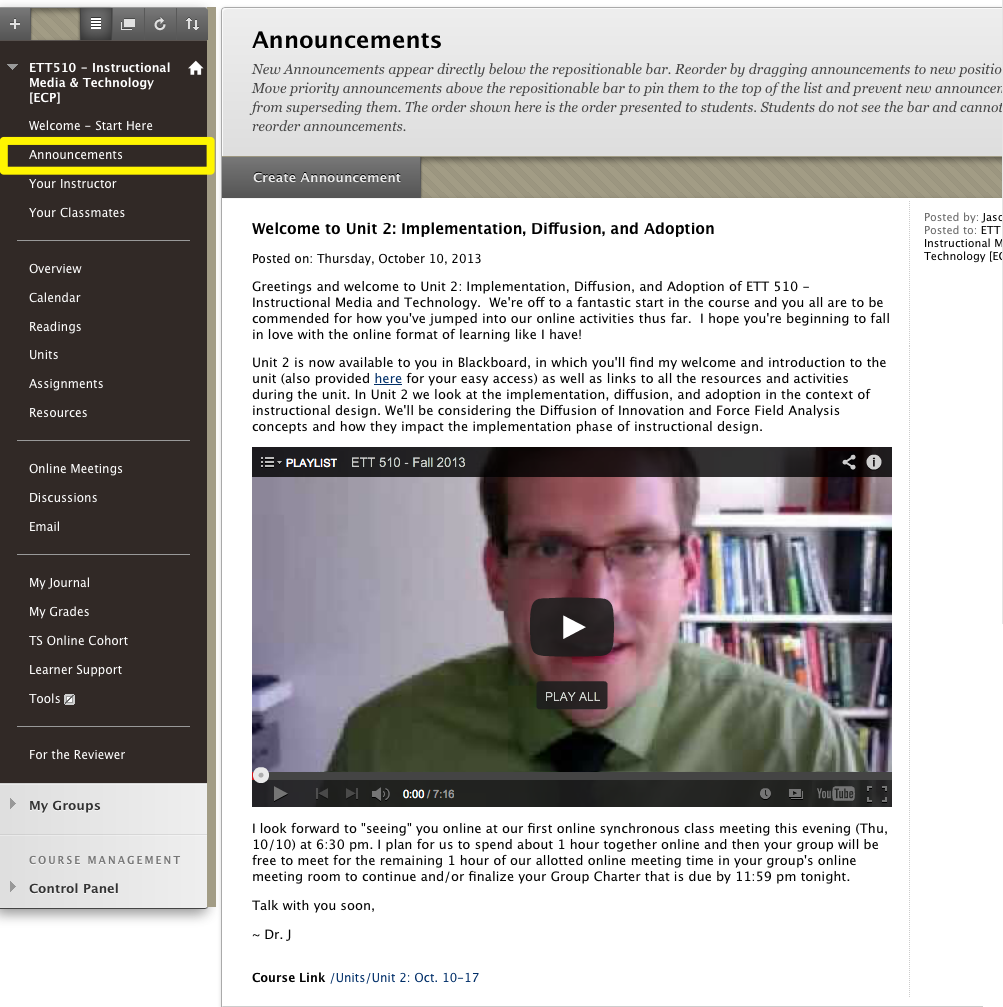
Task: Skip to previous video in playlist
Action: pyautogui.click(x=322, y=794)
